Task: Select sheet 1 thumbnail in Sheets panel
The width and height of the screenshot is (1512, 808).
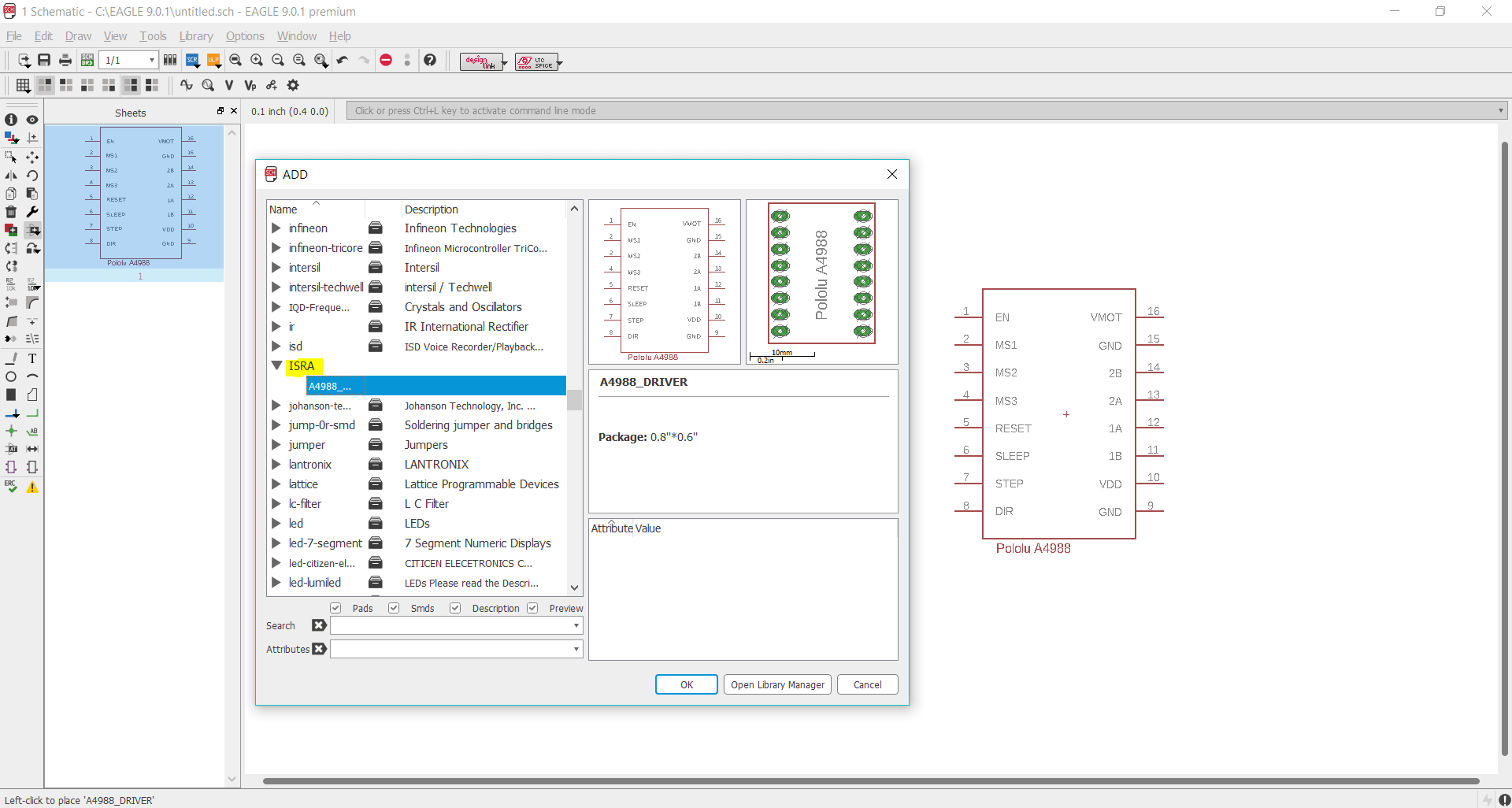Action: click(x=134, y=202)
